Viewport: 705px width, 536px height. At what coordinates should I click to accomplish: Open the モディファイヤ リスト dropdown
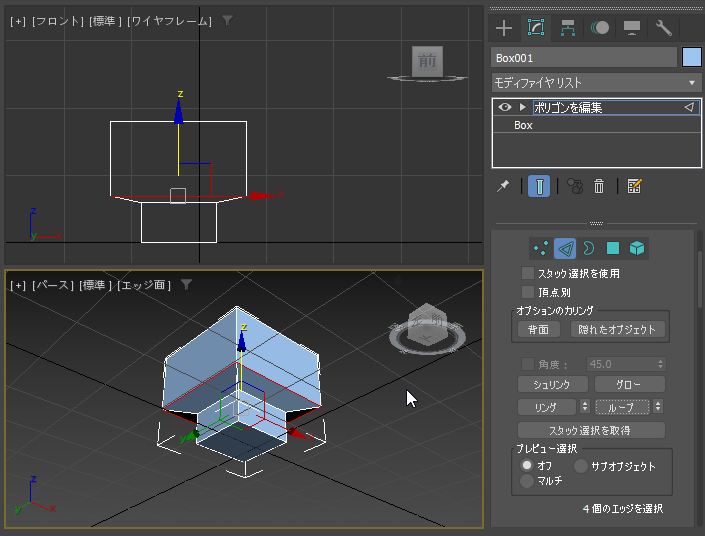(x=596, y=83)
